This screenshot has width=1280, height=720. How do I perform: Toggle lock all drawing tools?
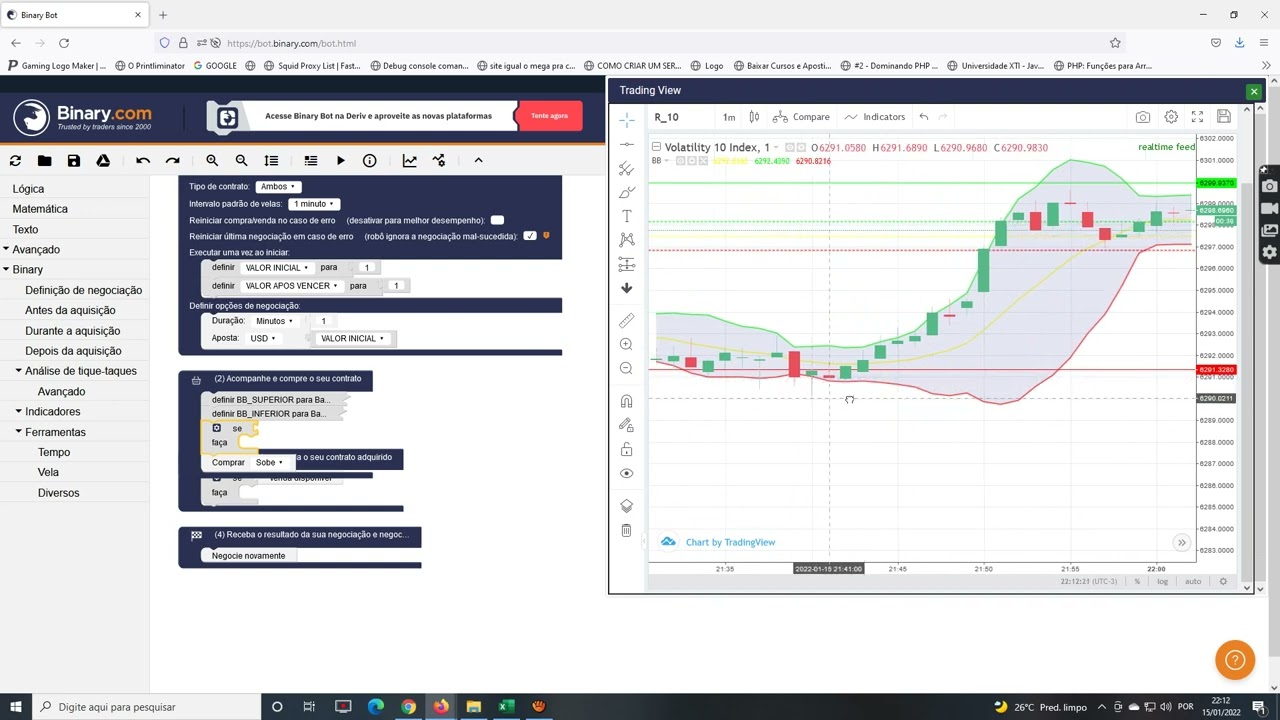click(x=626, y=449)
